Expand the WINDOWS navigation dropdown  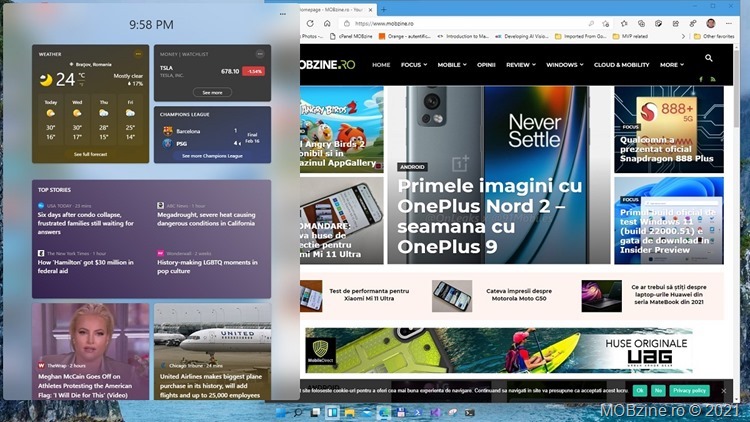(x=564, y=65)
